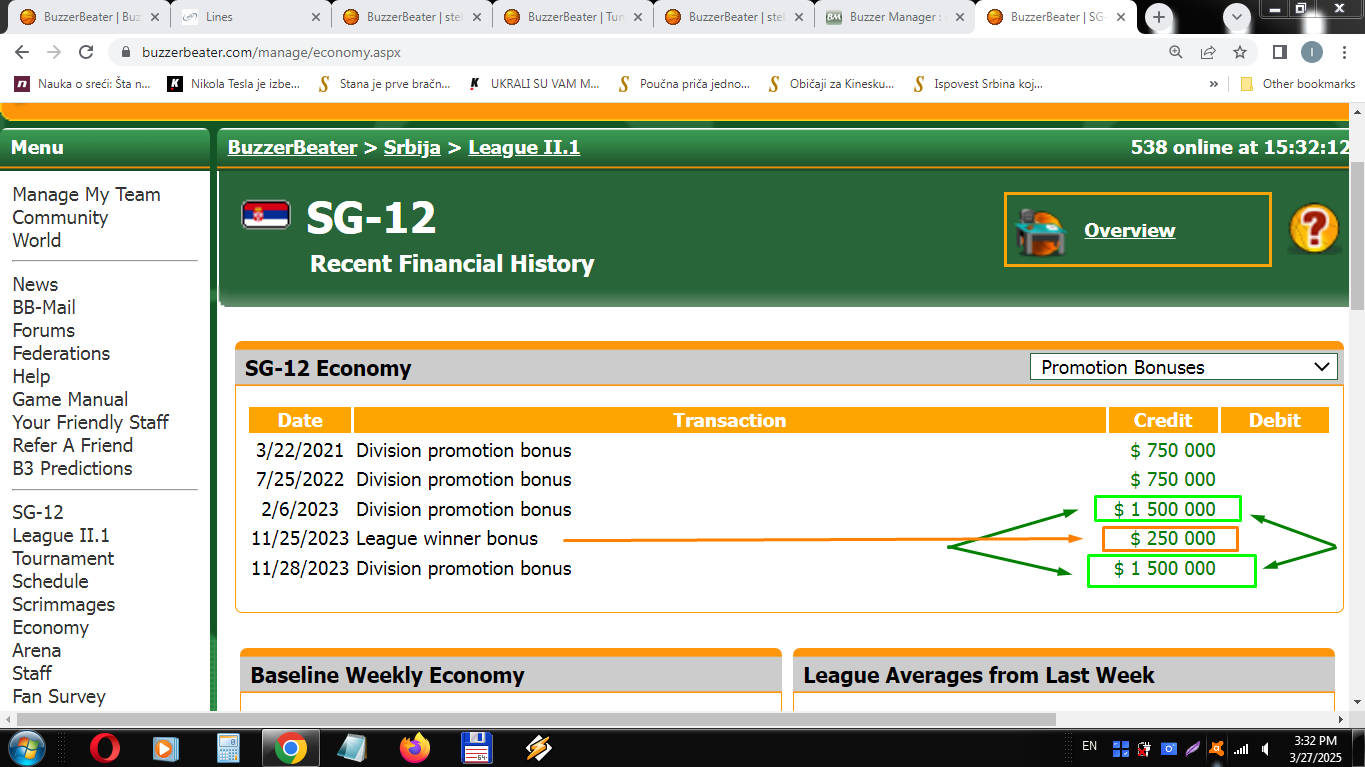Go back with browser back arrow
This screenshot has width=1365, height=767.
tap(22, 52)
